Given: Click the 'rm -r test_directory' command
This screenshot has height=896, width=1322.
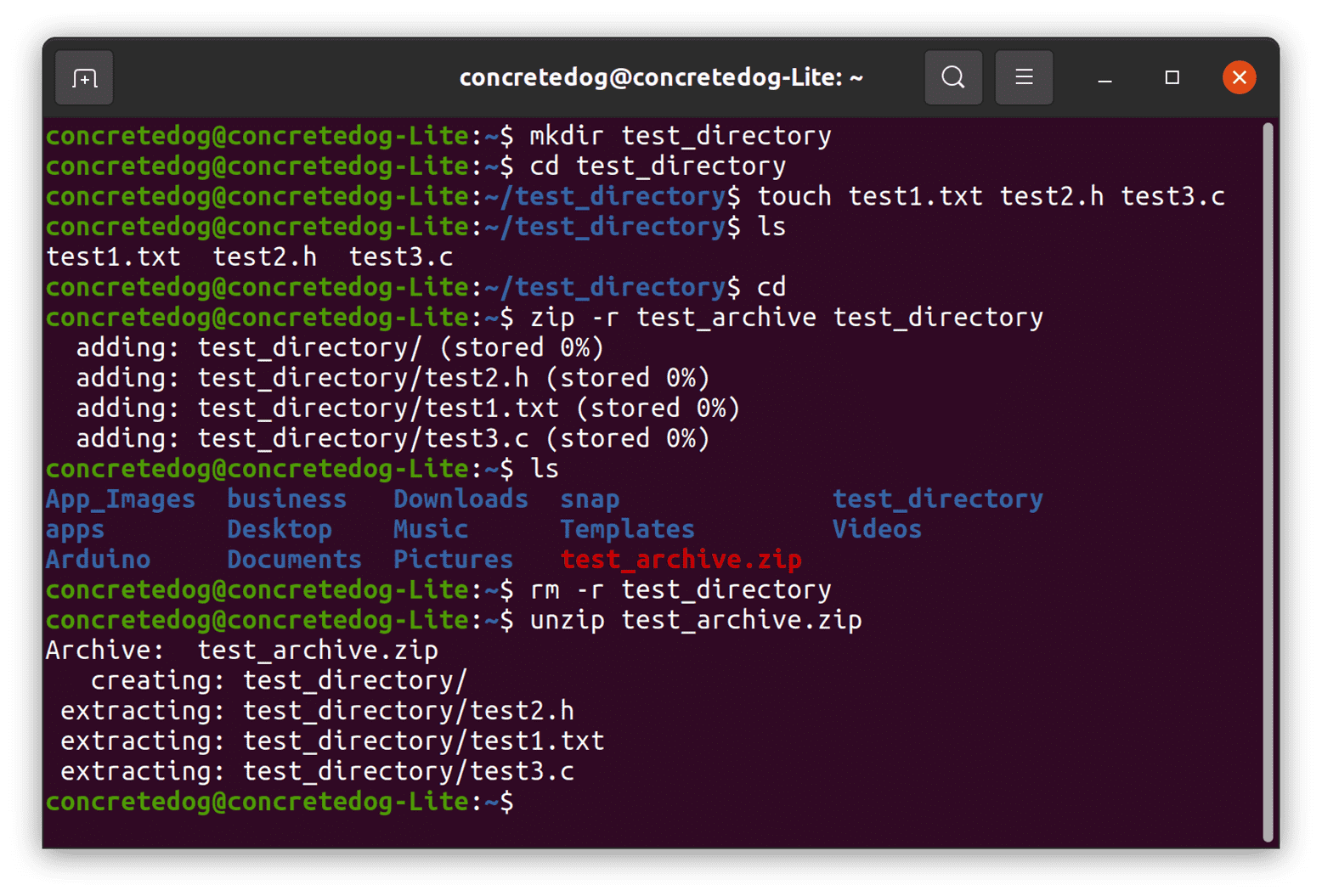Looking at the screenshot, I should click(x=681, y=590).
